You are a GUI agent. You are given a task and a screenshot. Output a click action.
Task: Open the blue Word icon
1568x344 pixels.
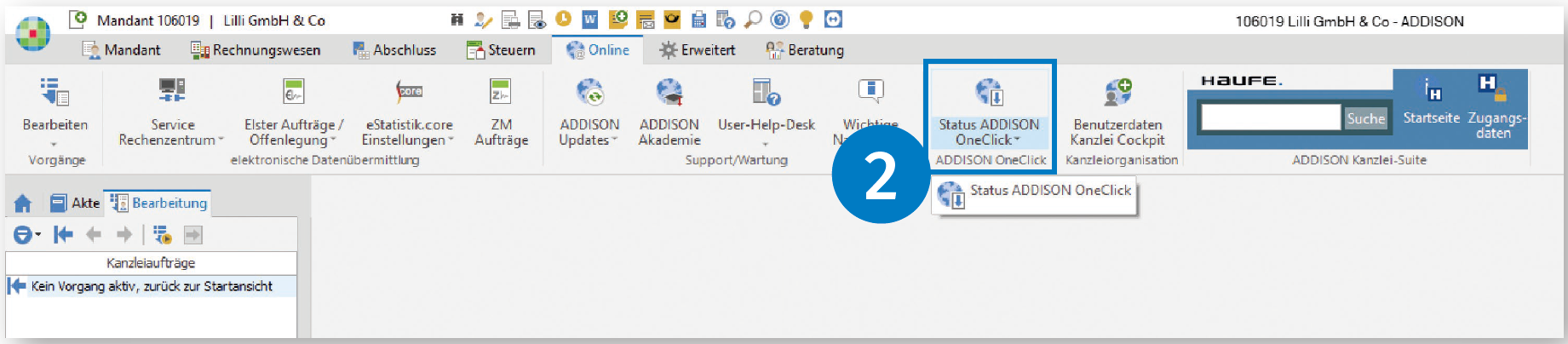[x=589, y=20]
